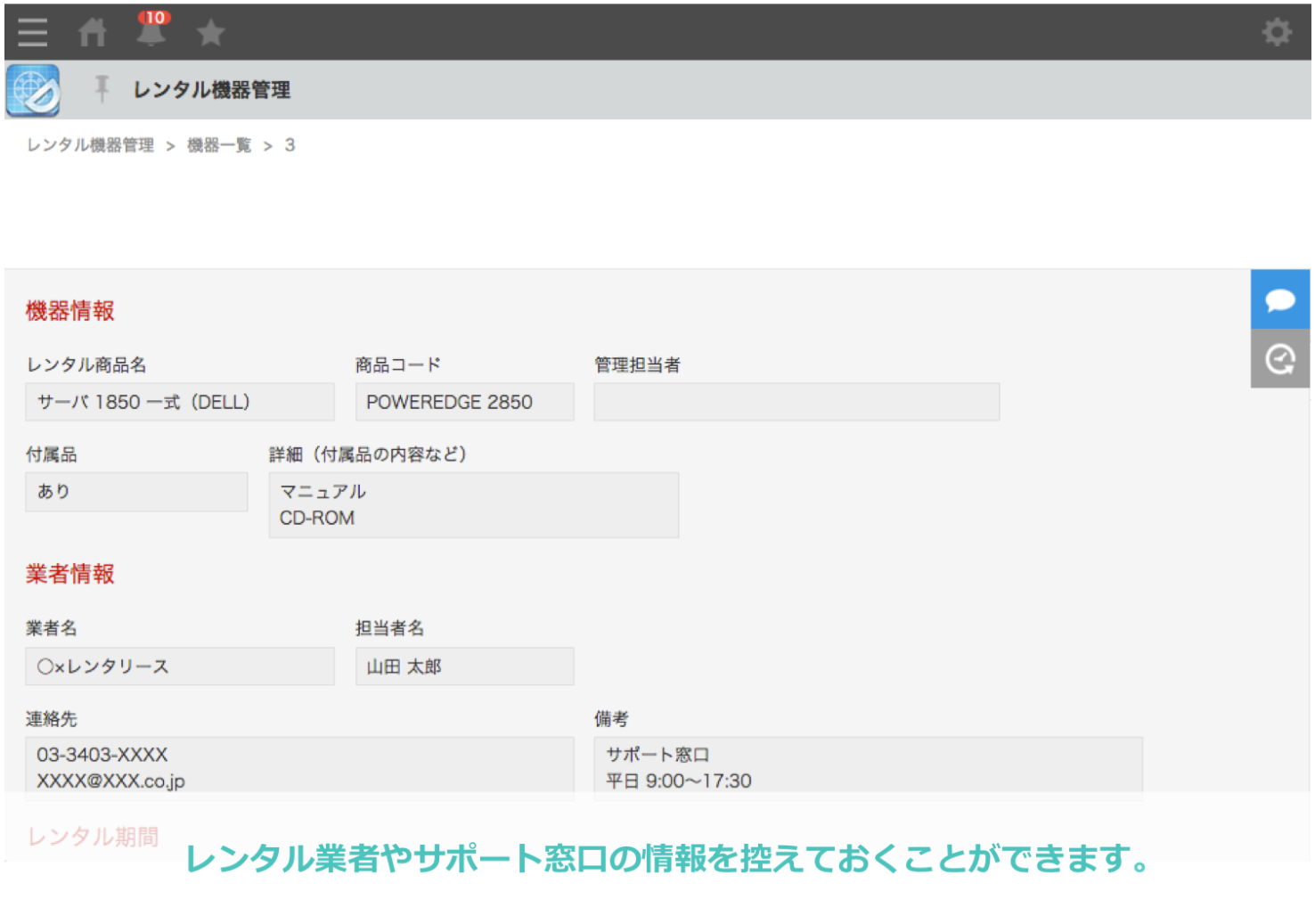Image resolution: width=1315 pixels, height=924 pixels.
Task: Open the record history clock icon
Action: [x=1280, y=359]
